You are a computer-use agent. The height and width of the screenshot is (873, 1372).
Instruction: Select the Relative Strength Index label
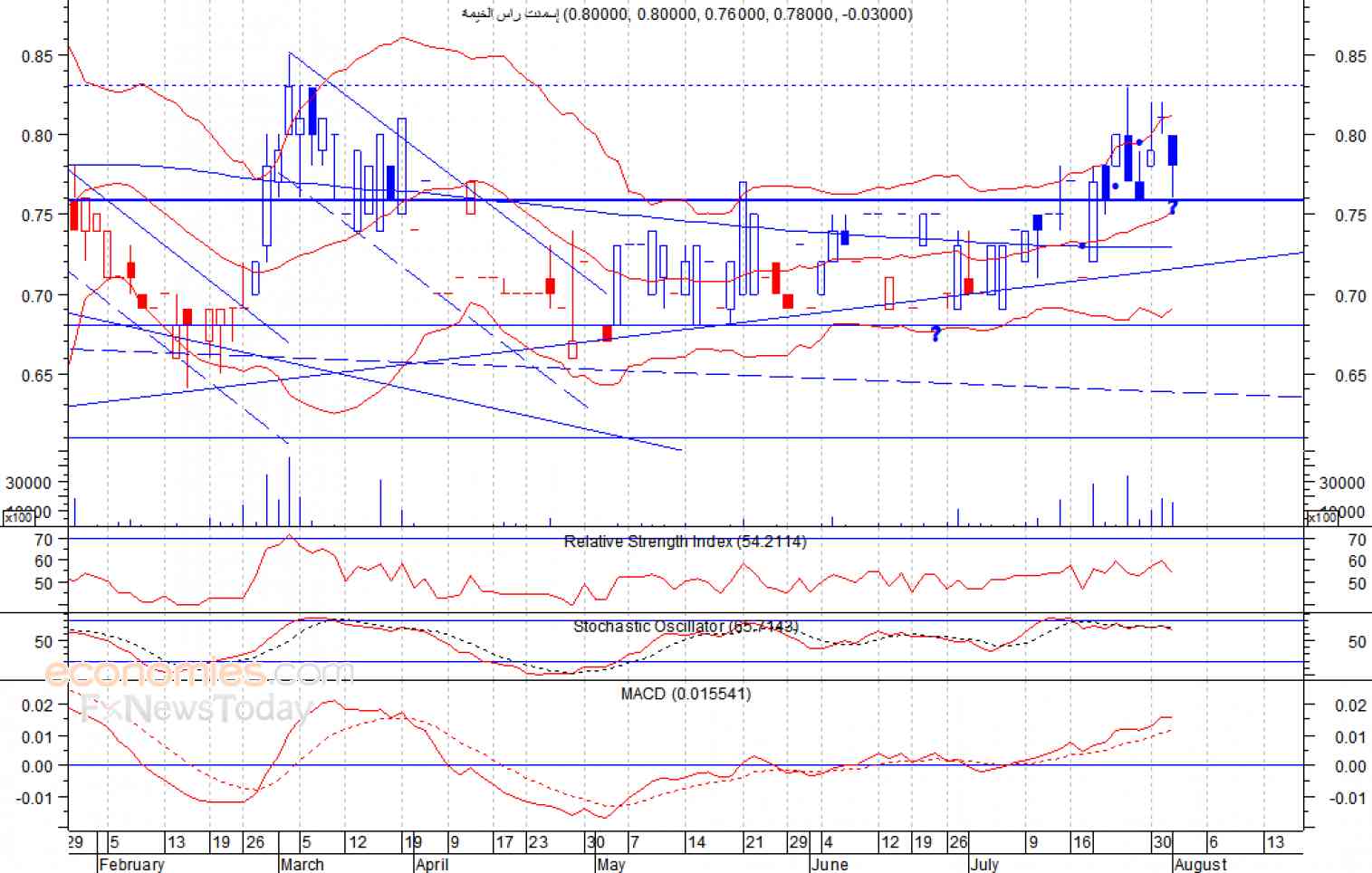(x=685, y=542)
